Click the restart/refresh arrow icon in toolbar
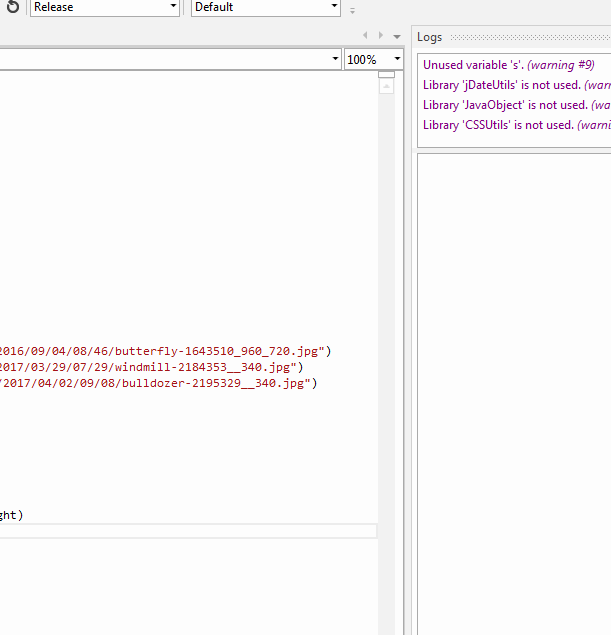Viewport: 611px width, 635px height. pos(13,6)
